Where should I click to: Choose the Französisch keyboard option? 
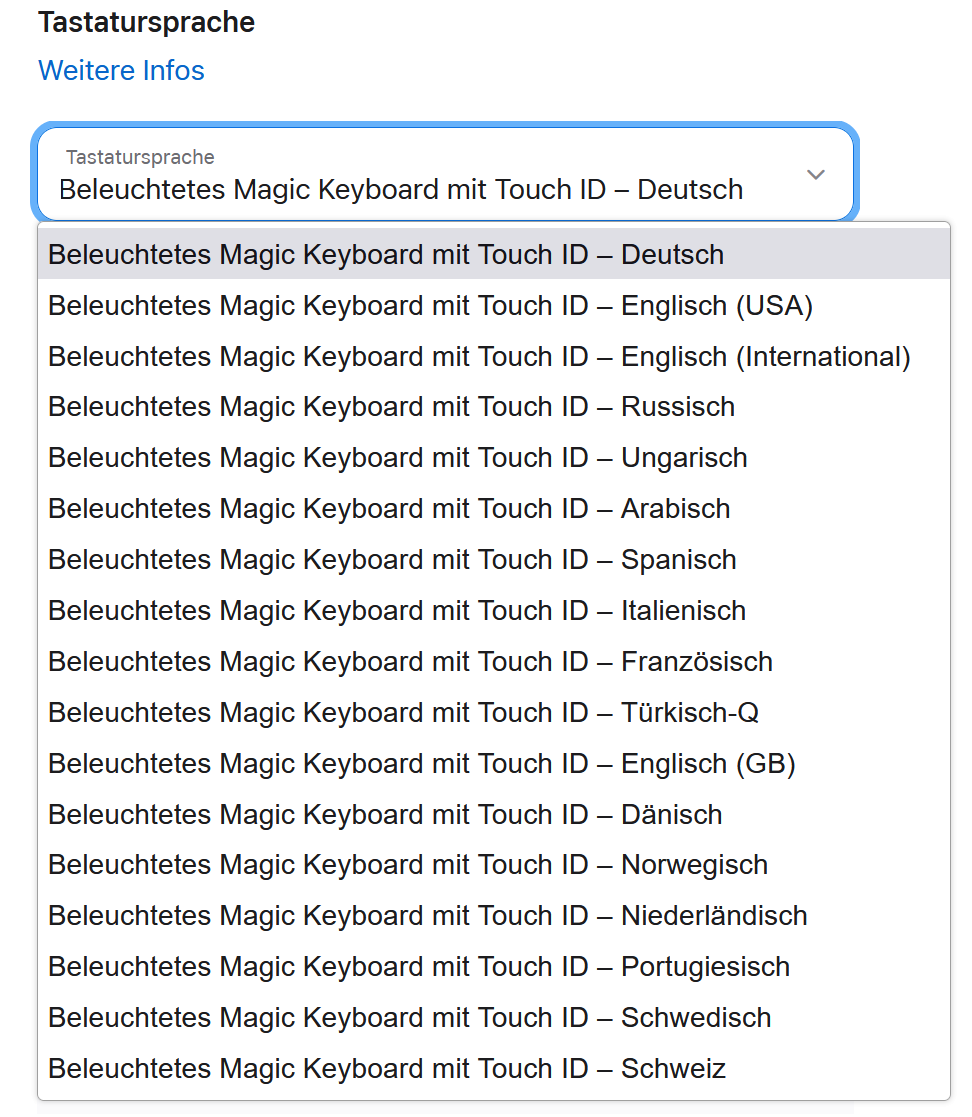(494, 662)
